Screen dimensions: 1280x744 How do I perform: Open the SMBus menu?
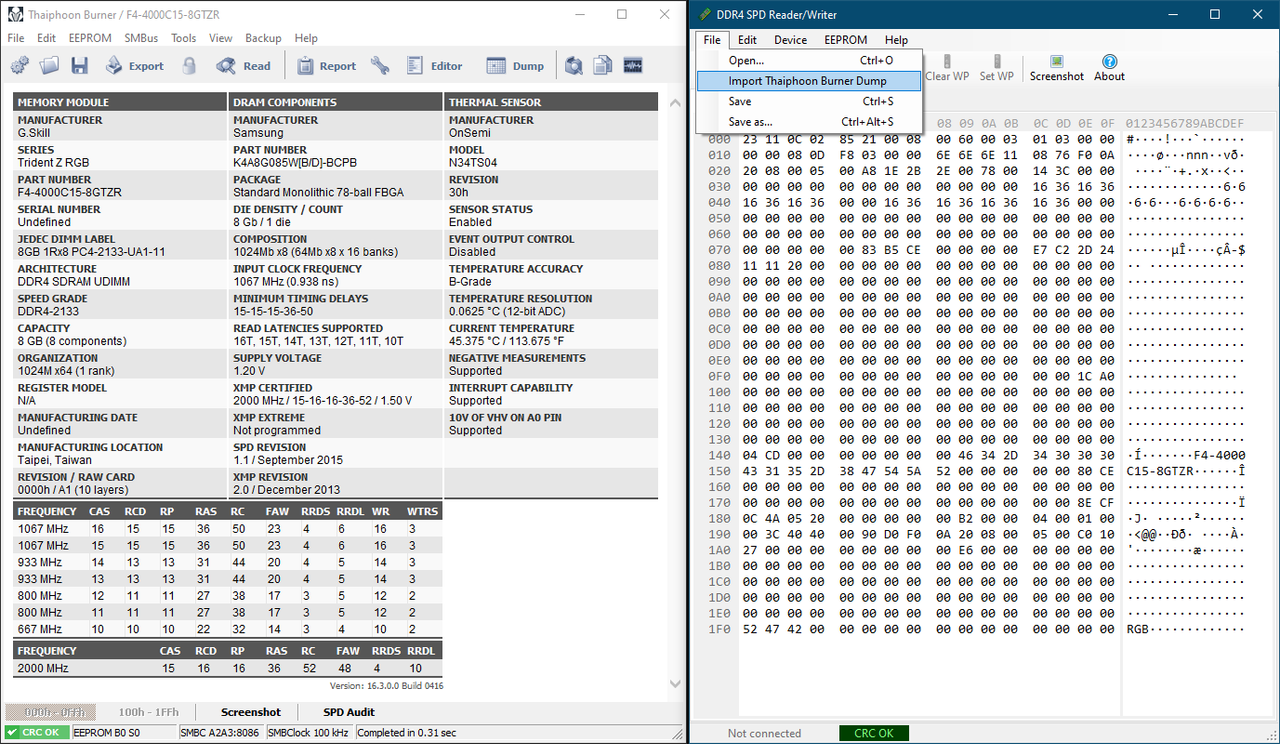click(x=141, y=38)
